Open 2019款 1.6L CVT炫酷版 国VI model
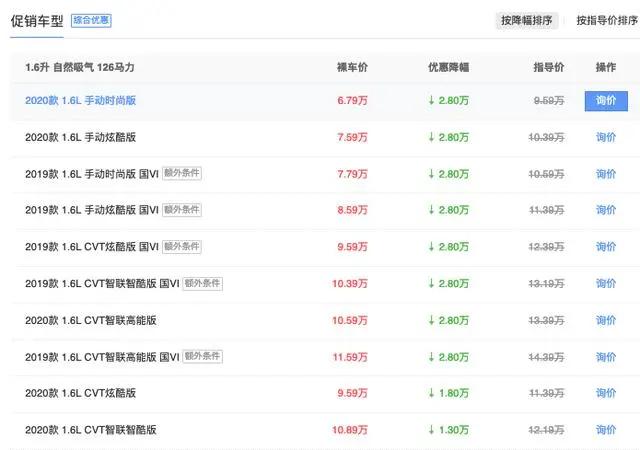The image size is (640, 450). coord(92,247)
